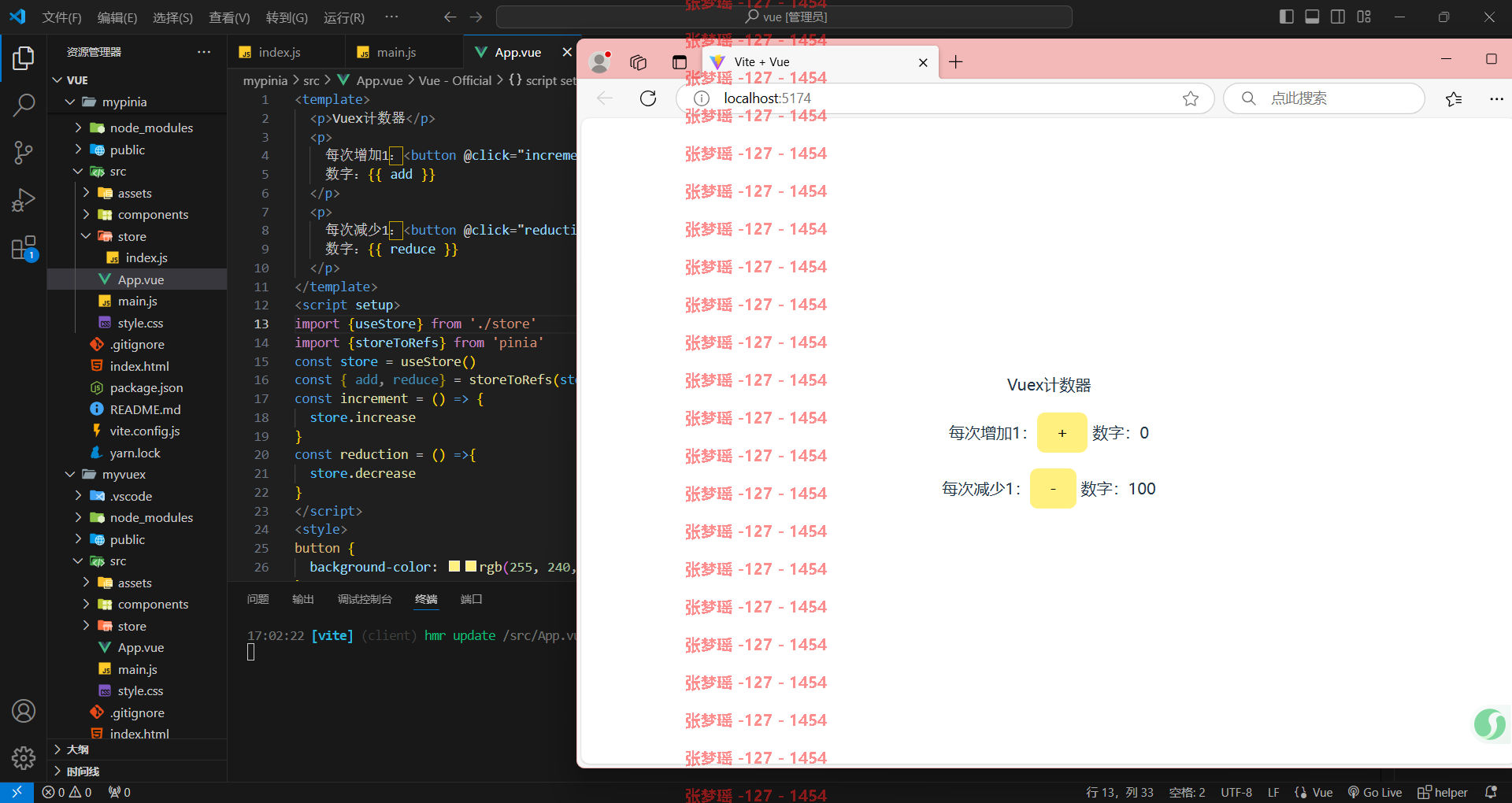The image size is (1512, 803).
Task: Open the browser tab actions menu icon
Action: [680, 62]
